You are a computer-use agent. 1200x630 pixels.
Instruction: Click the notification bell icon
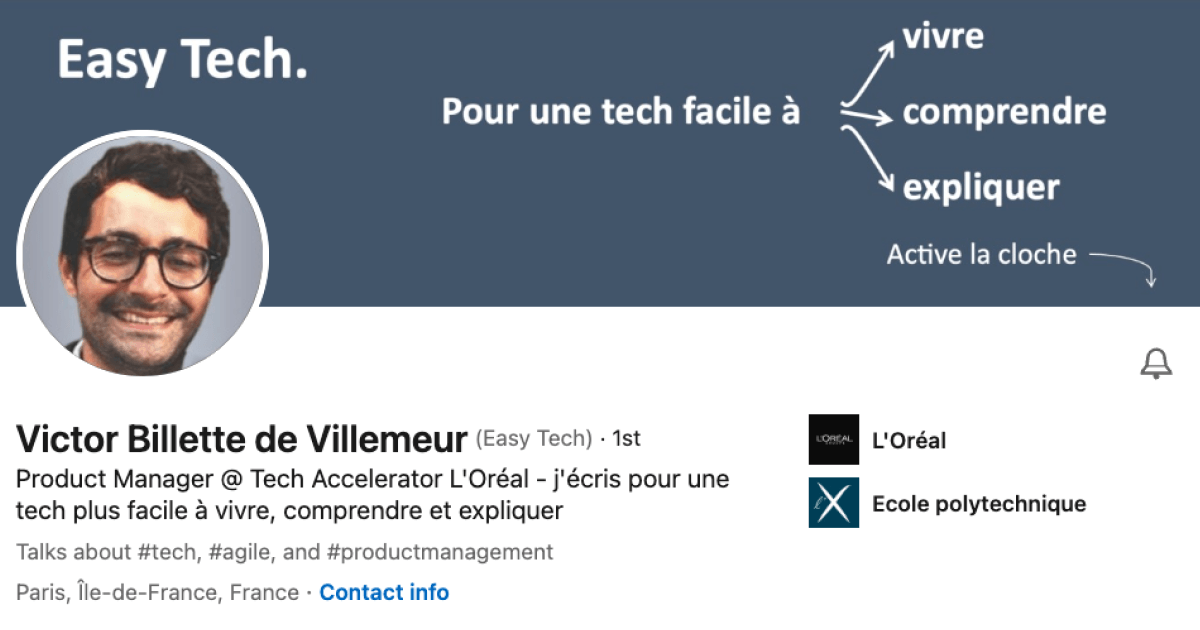coord(1156,362)
